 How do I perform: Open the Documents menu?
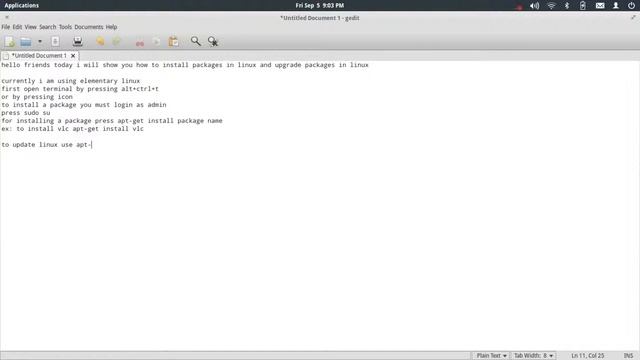click(x=89, y=27)
